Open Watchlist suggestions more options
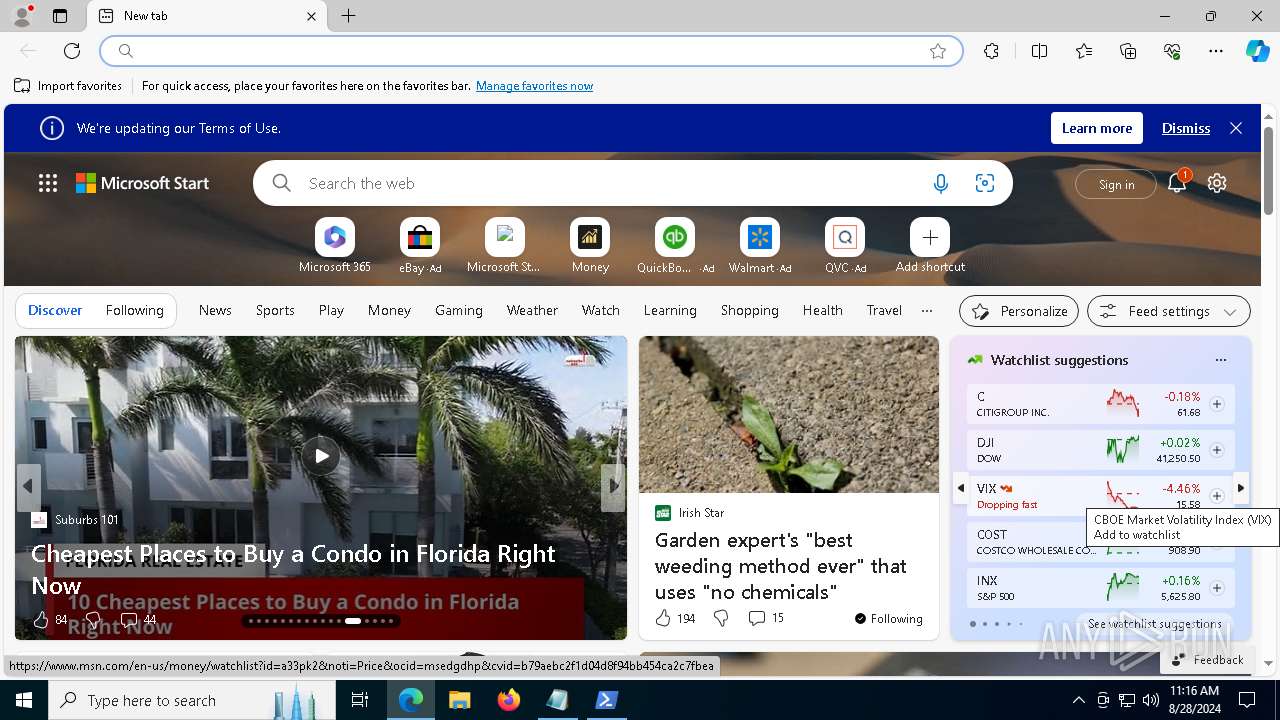Screen dimensions: 1280x720 click(x=1220, y=360)
